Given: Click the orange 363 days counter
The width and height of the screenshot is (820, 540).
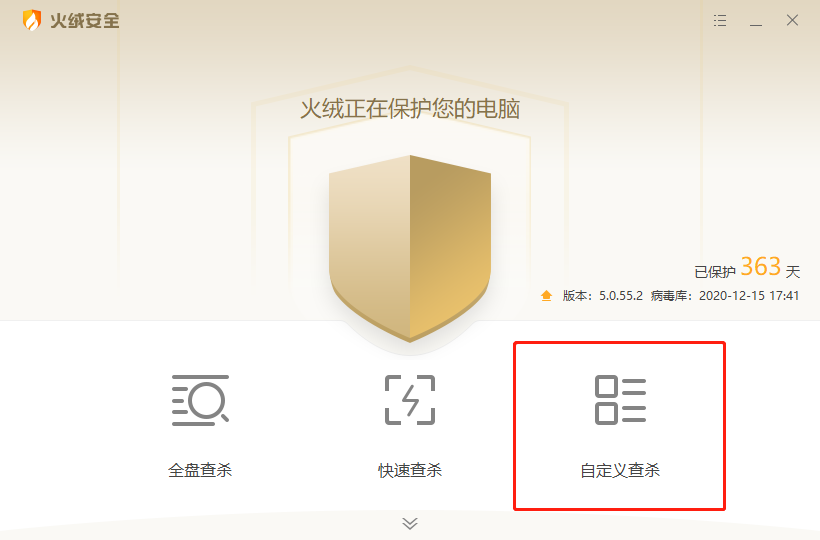Looking at the screenshot, I should 760,267.
